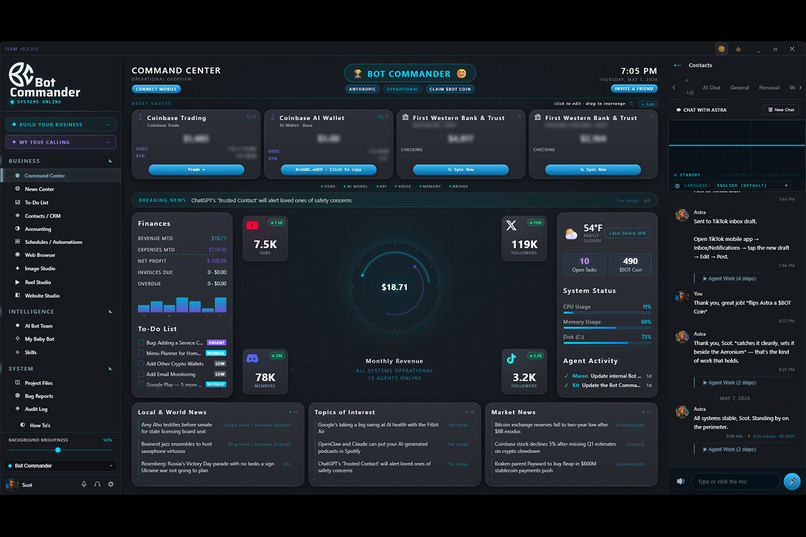The width and height of the screenshot is (806, 537).
Task: Open Contacts / CRM in sidebar
Action: coord(61,216)
